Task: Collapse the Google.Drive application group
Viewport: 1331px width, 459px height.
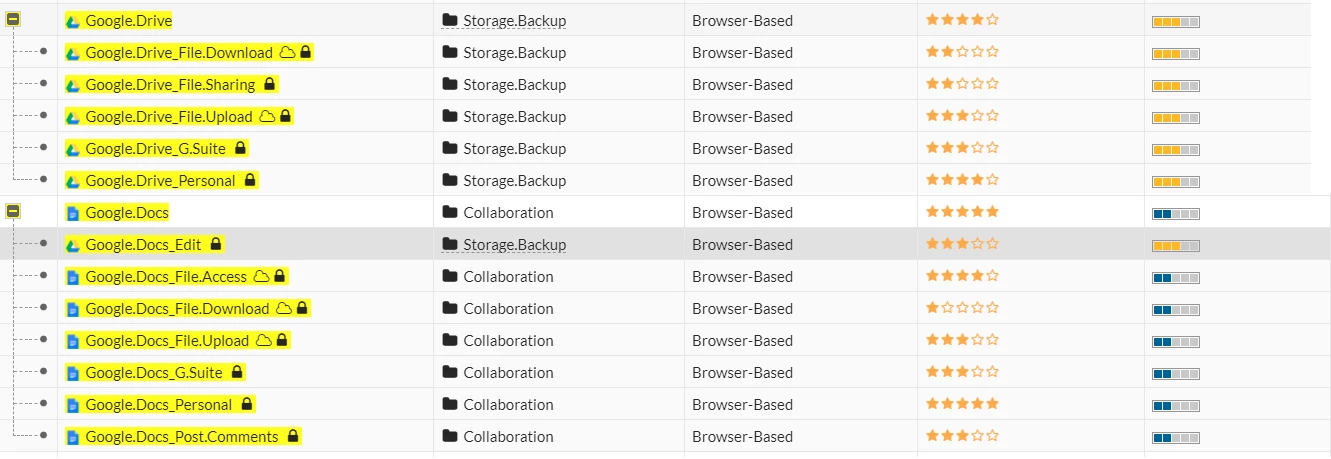Action: point(13,20)
